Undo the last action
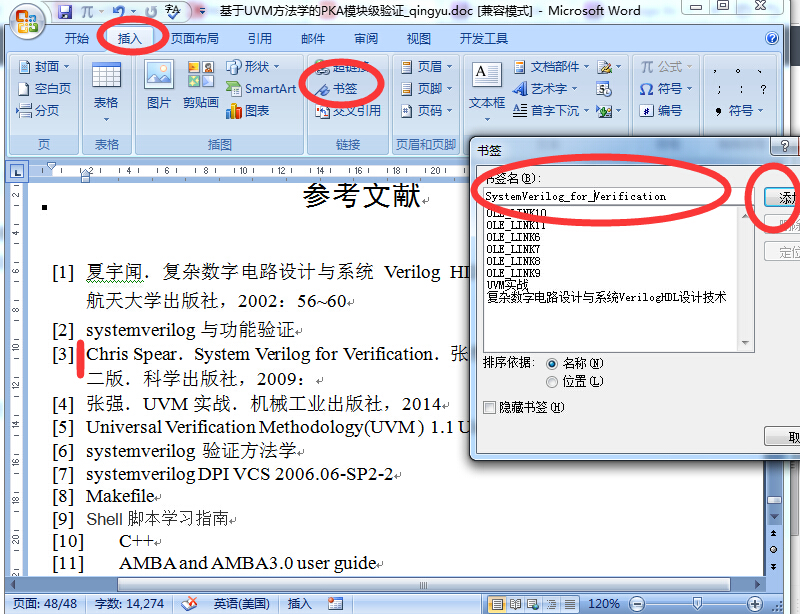This screenshot has height=614, width=800. pyautogui.click(x=119, y=11)
